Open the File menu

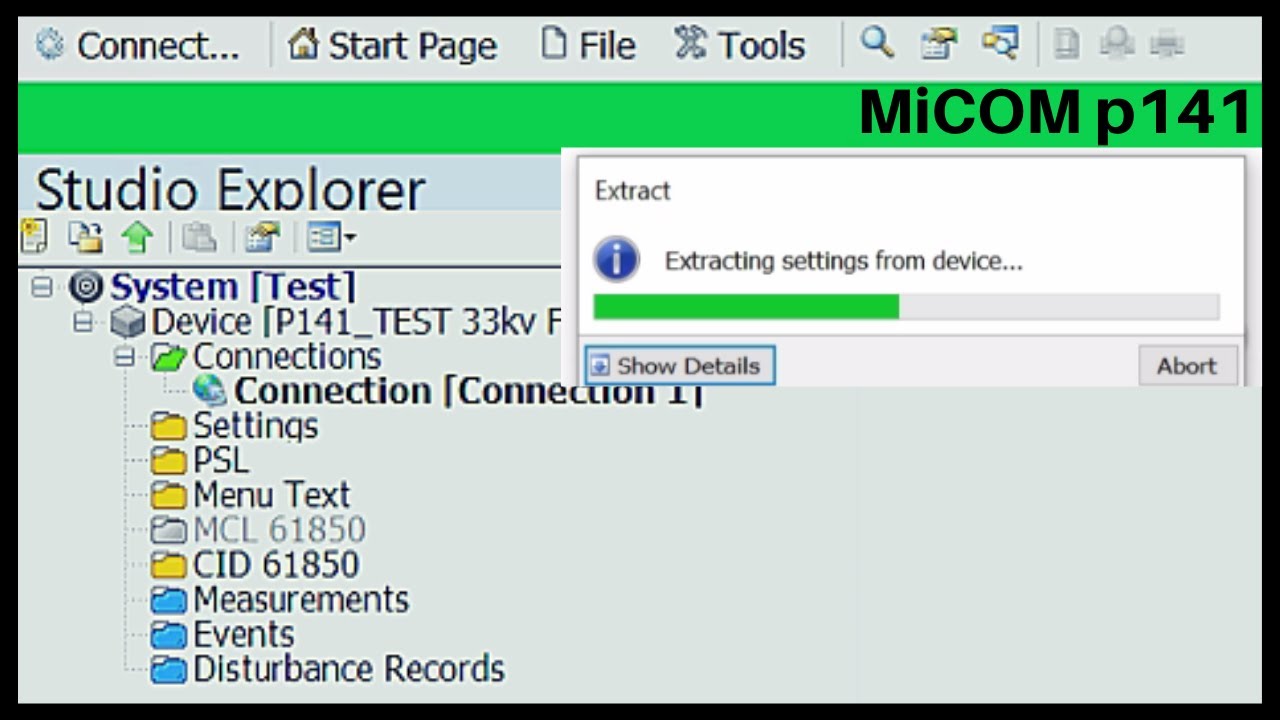(588, 46)
